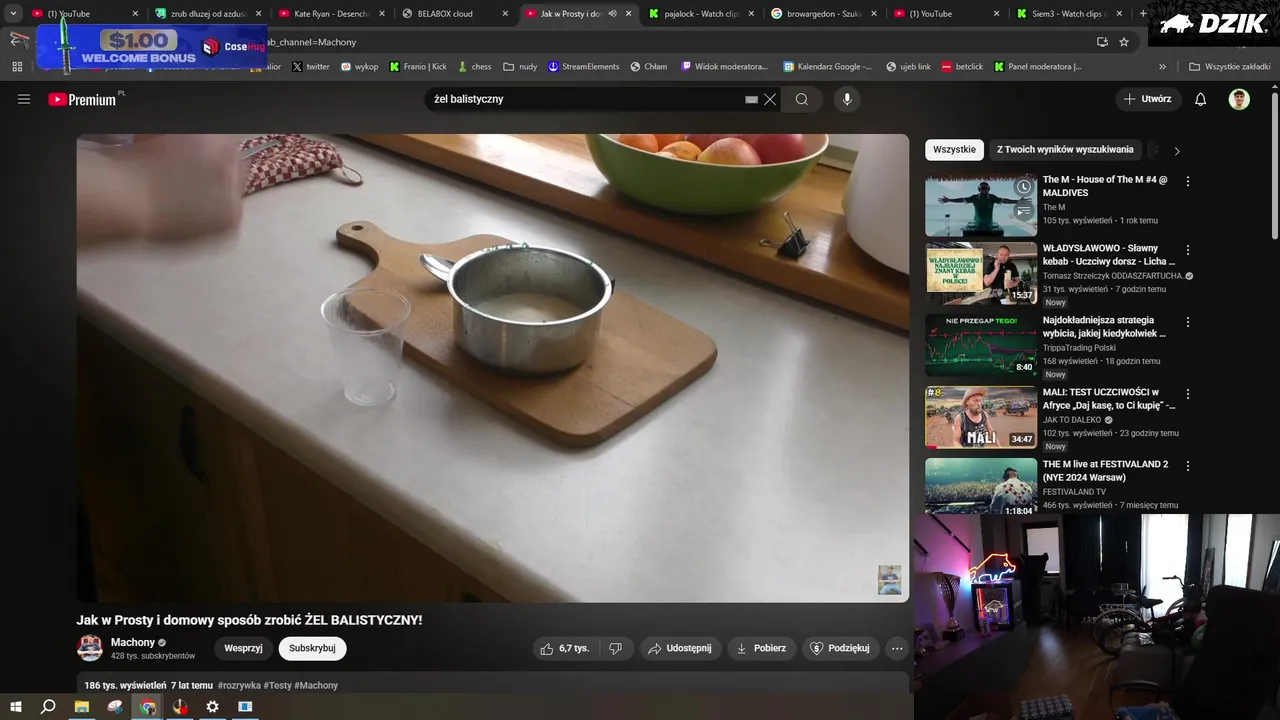The width and height of the screenshot is (1280, 720).
Task: Open Settings gear on the taskbar
Action: pos(212,707)
